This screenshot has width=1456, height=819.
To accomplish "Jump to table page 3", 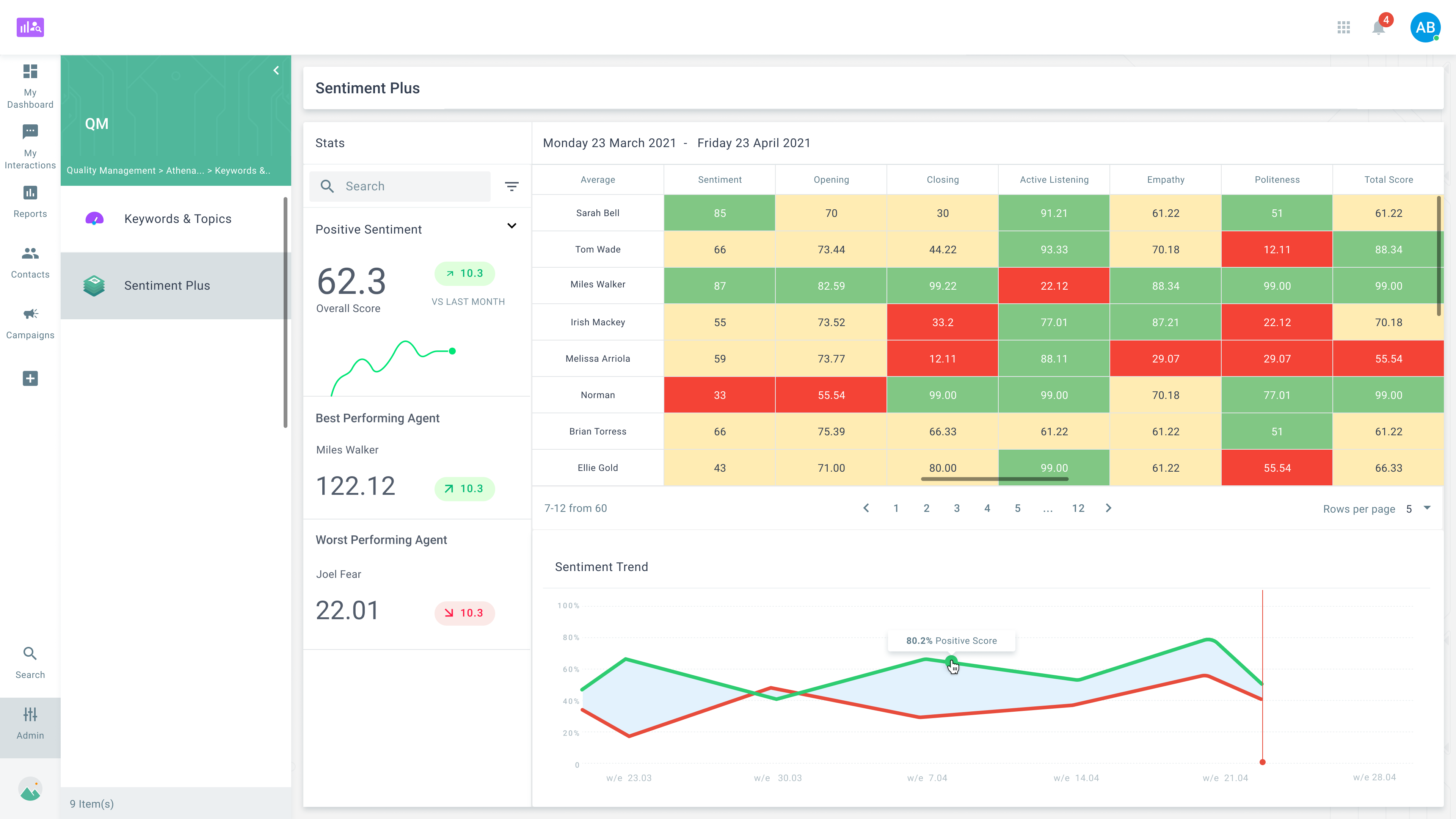I will (957, 508).
